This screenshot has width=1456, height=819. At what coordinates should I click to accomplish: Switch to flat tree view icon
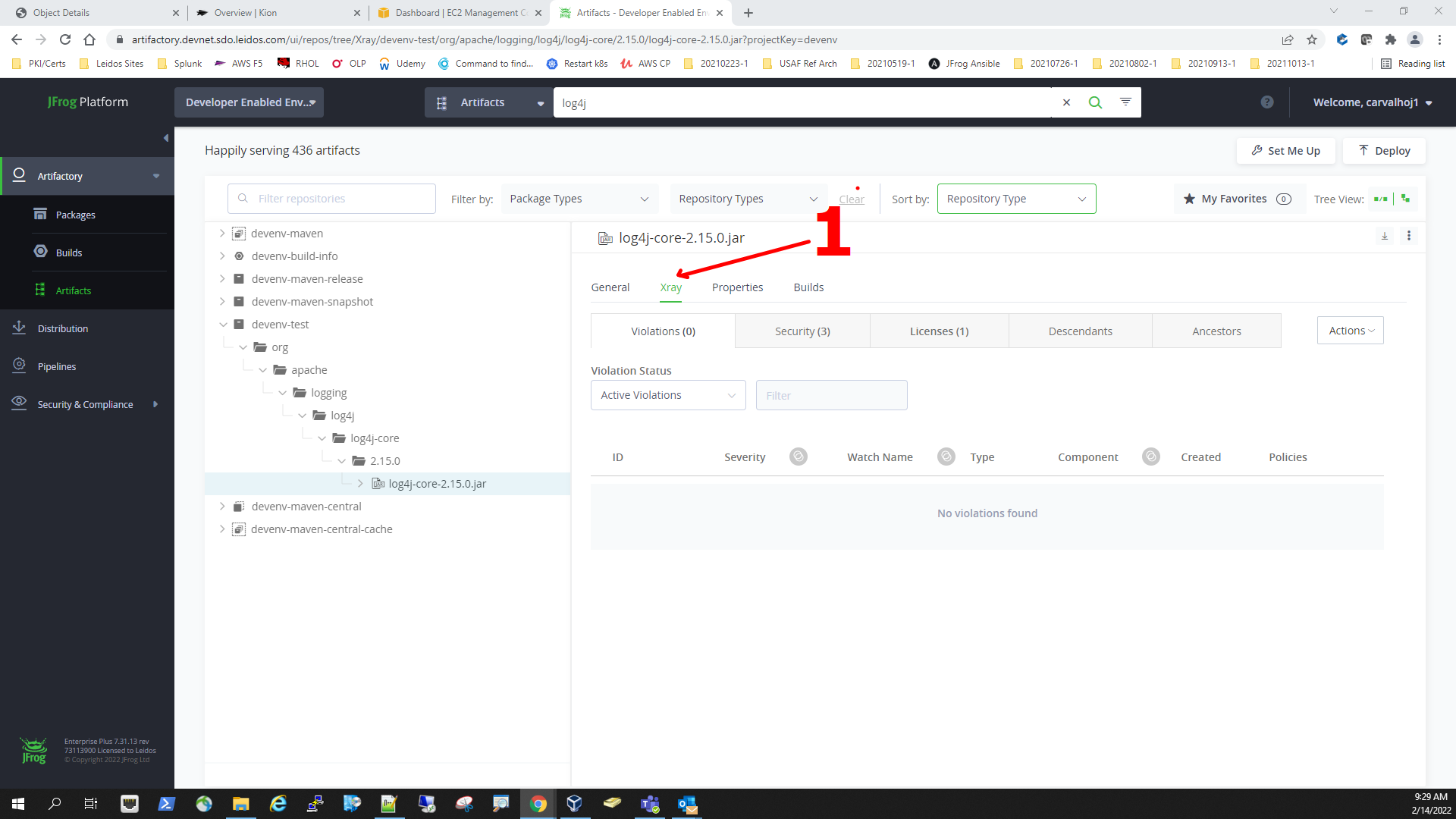pyautogui.click(x=1381, y=199)
